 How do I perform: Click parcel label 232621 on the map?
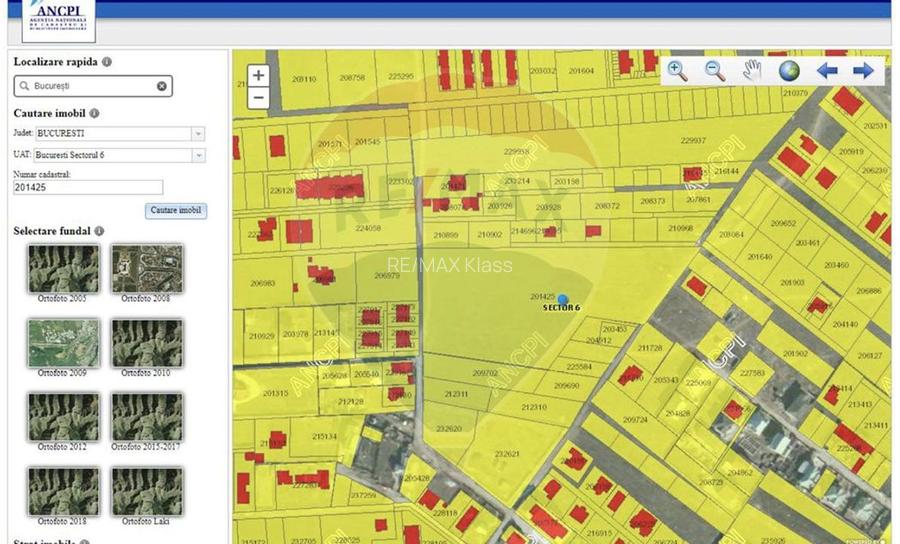(x=507, y=454)
